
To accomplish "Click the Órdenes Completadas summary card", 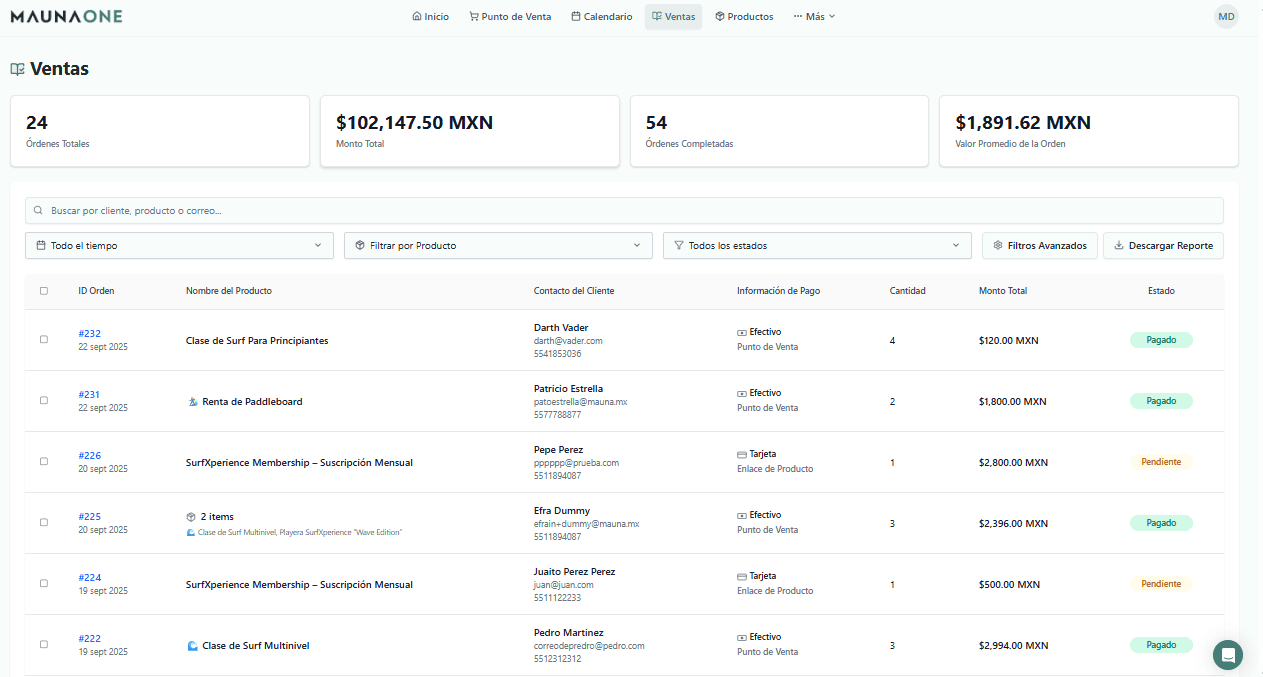I will 779,131.
